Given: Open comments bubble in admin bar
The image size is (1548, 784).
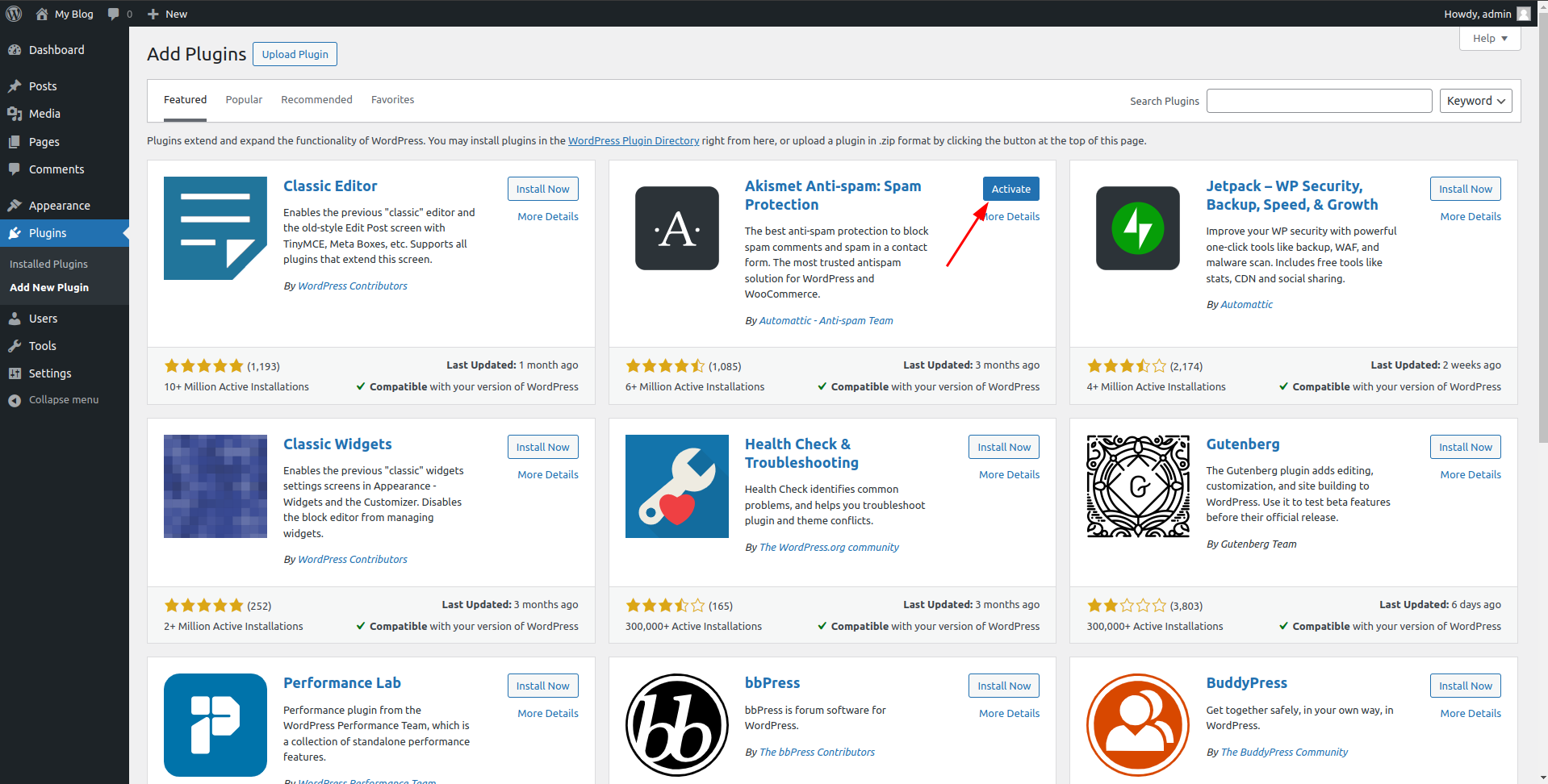Looking at the screenshot, I should pyautogui.click(x=114, y=14).
